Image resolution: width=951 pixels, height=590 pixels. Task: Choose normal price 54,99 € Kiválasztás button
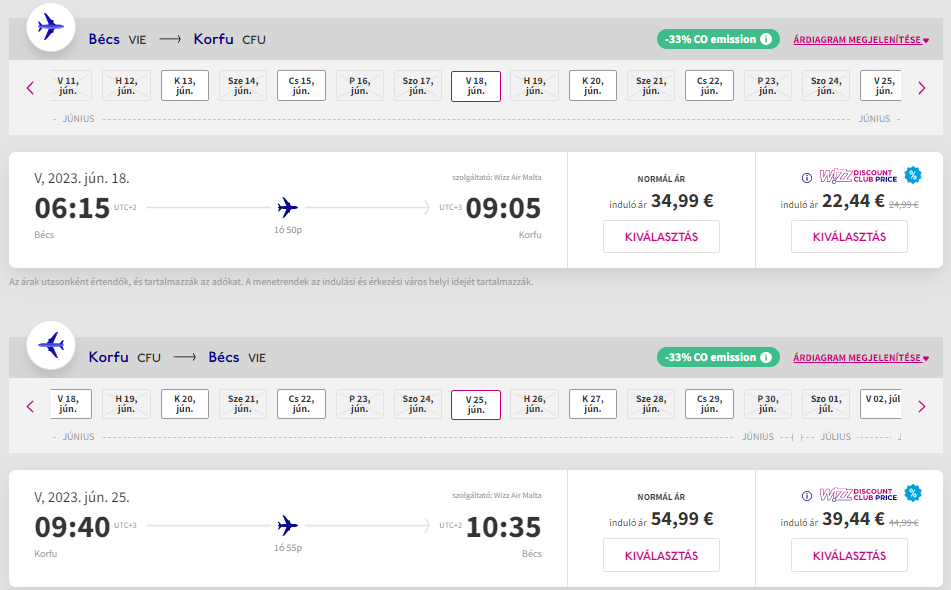(661, 555)
